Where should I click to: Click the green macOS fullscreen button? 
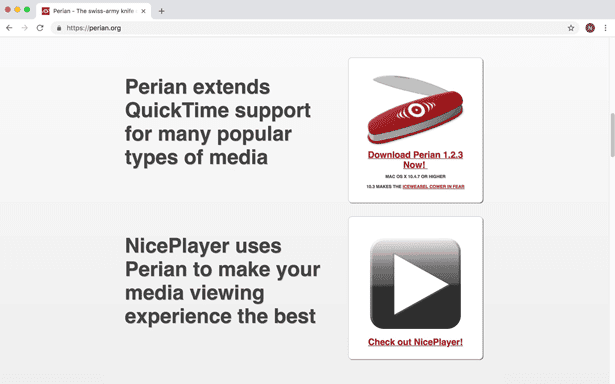[27, 9]
